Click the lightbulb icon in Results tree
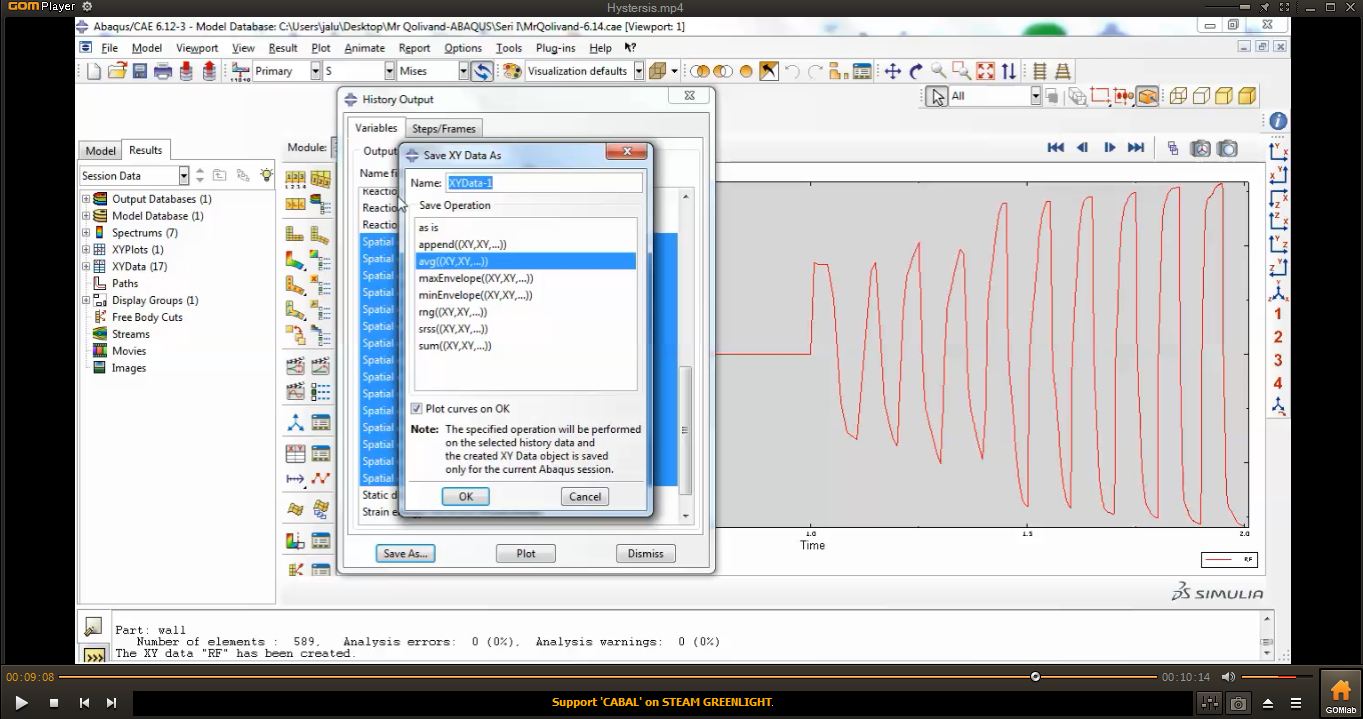The image size is (1363, 719). (x=266, y=175)
